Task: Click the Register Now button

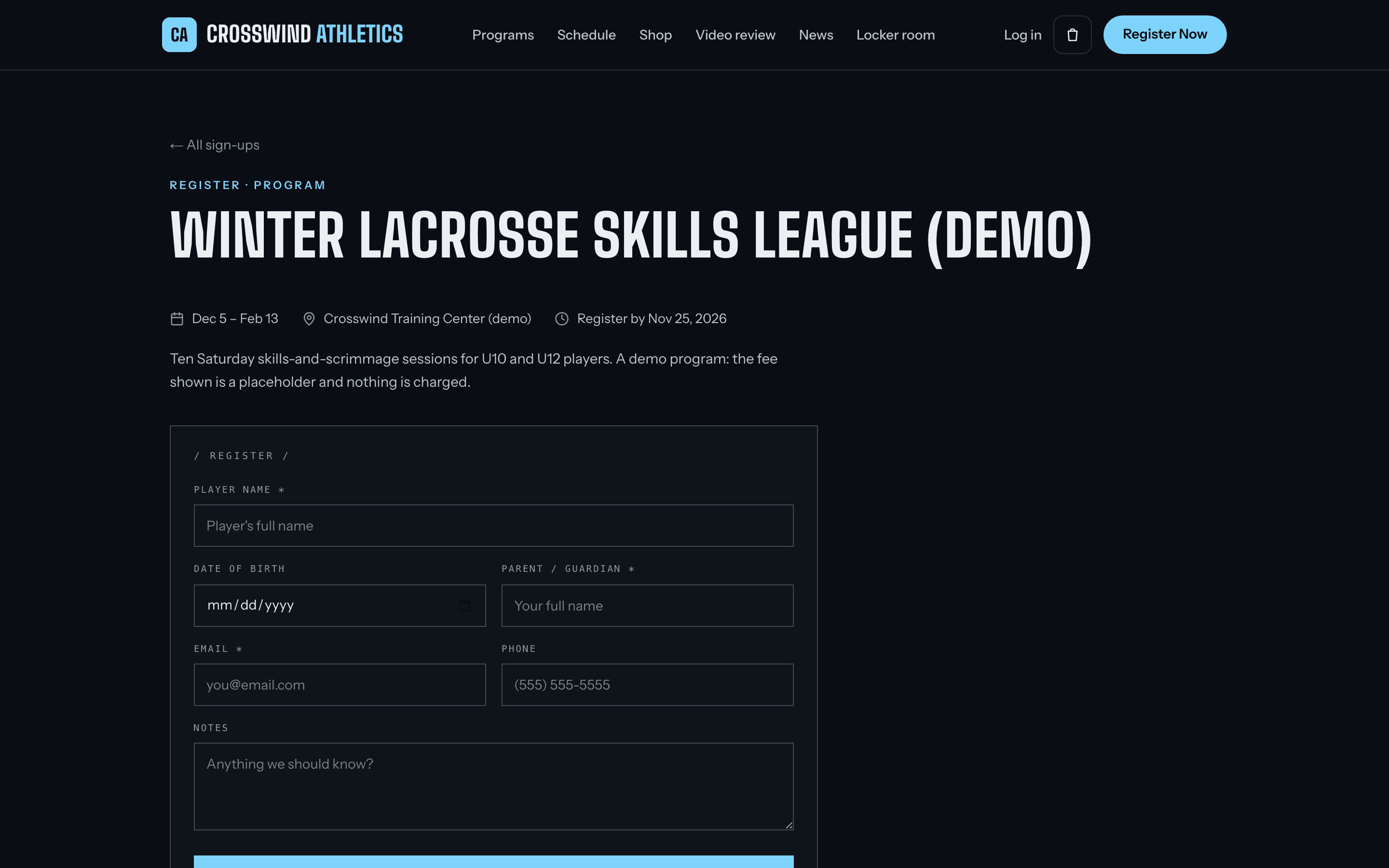Action: (x=1165, y=34)
